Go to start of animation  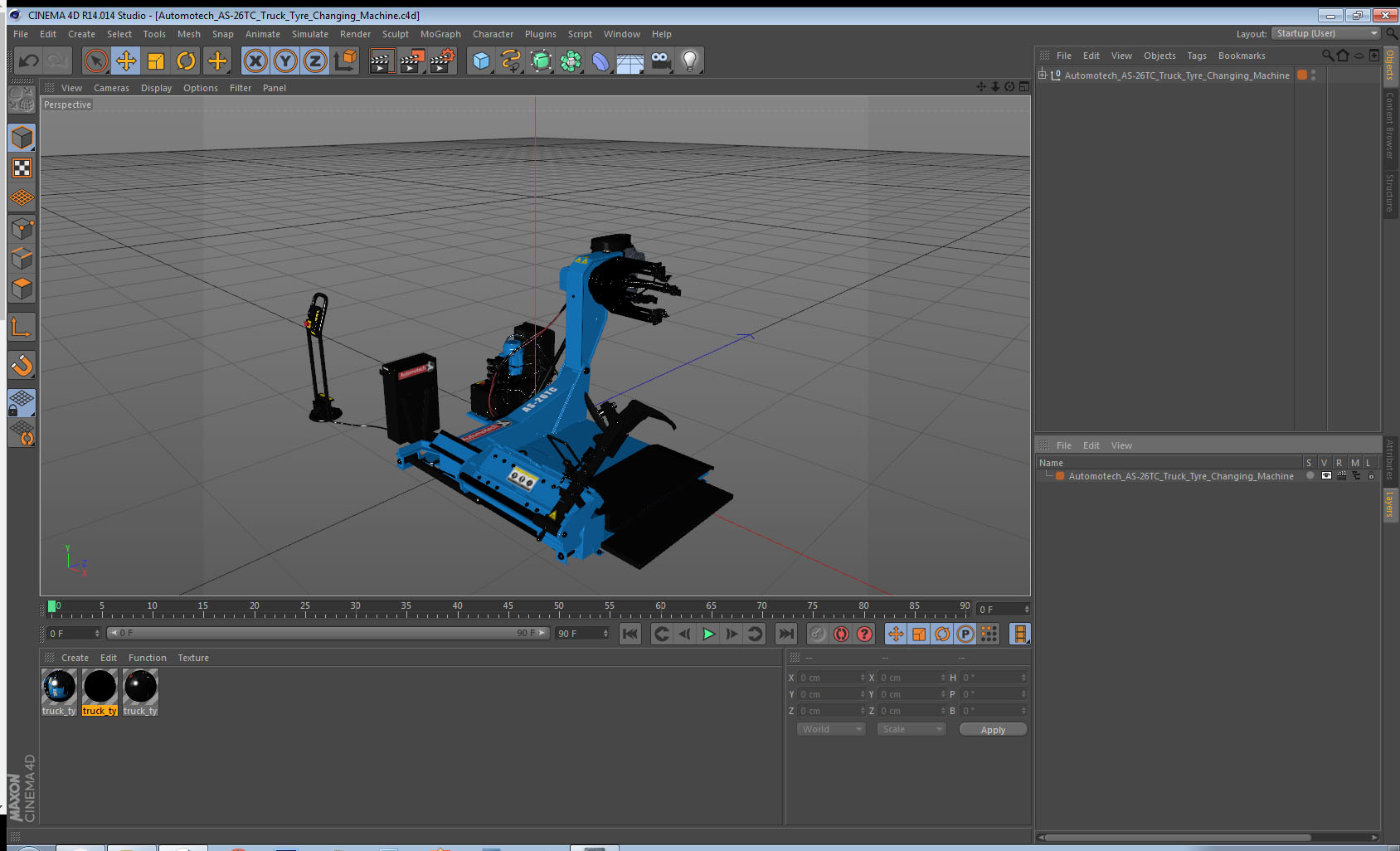pos(630,634)
